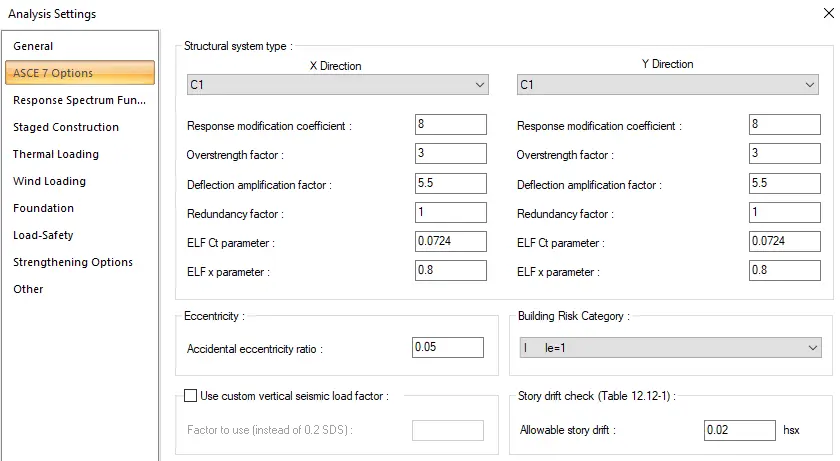Click Y Direction redundancy factor field
The image size is (840, 461).
[x=784, y=212]
